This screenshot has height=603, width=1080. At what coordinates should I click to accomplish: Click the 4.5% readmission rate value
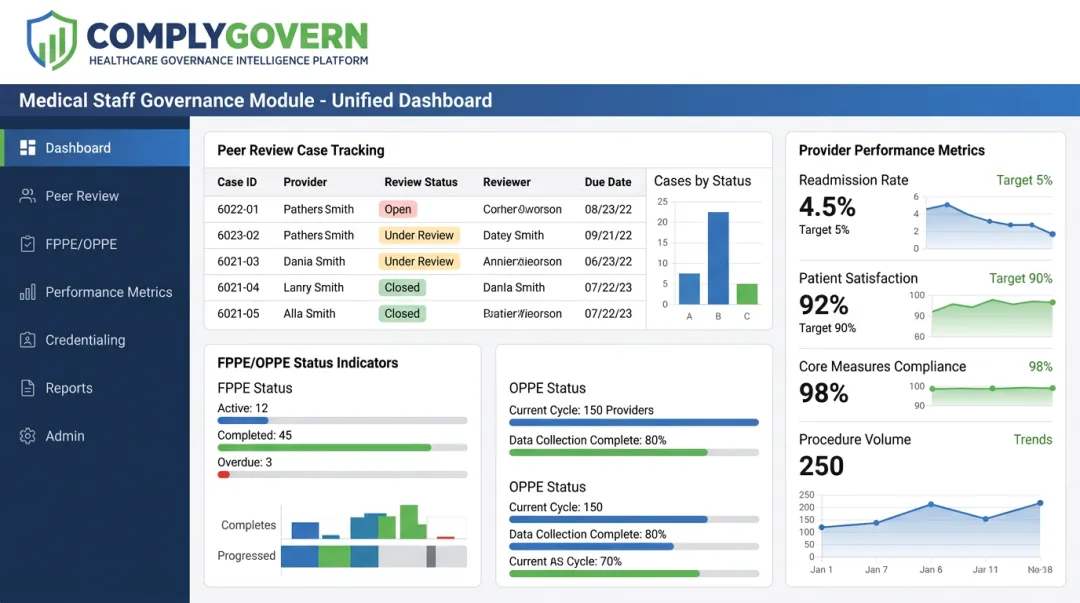(827, 207)
